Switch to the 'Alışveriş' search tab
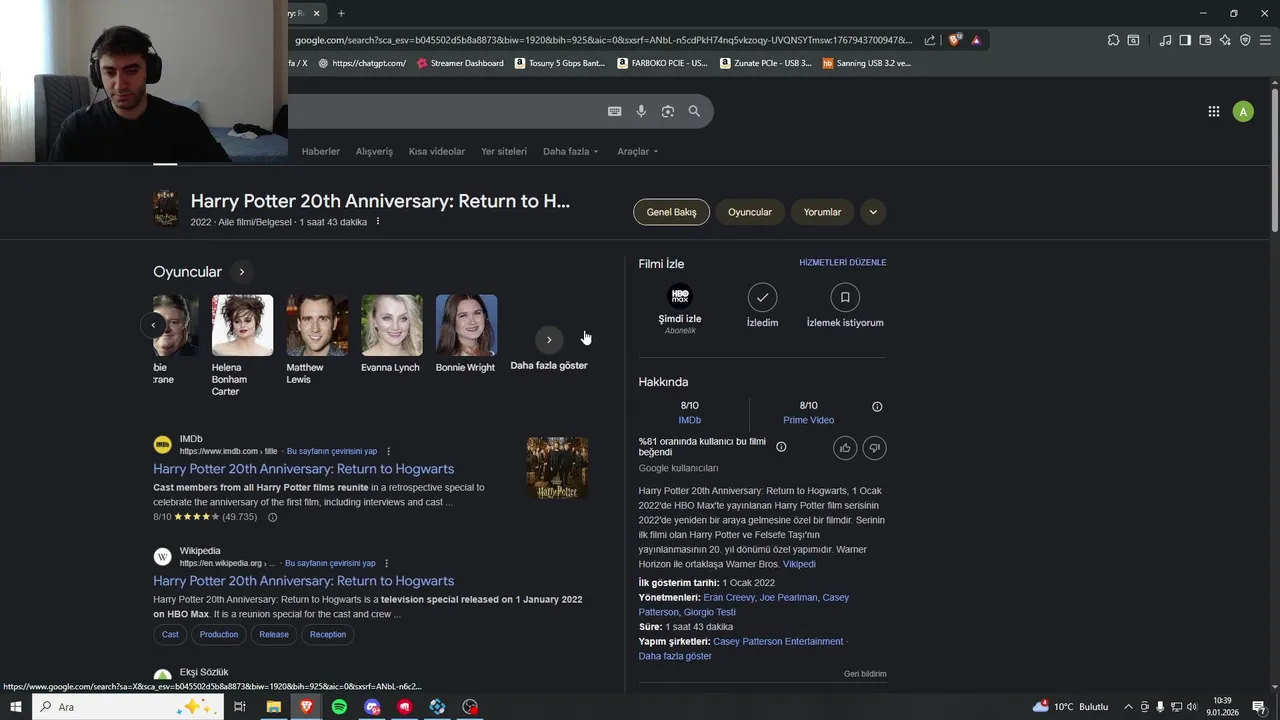 [374, 151]
